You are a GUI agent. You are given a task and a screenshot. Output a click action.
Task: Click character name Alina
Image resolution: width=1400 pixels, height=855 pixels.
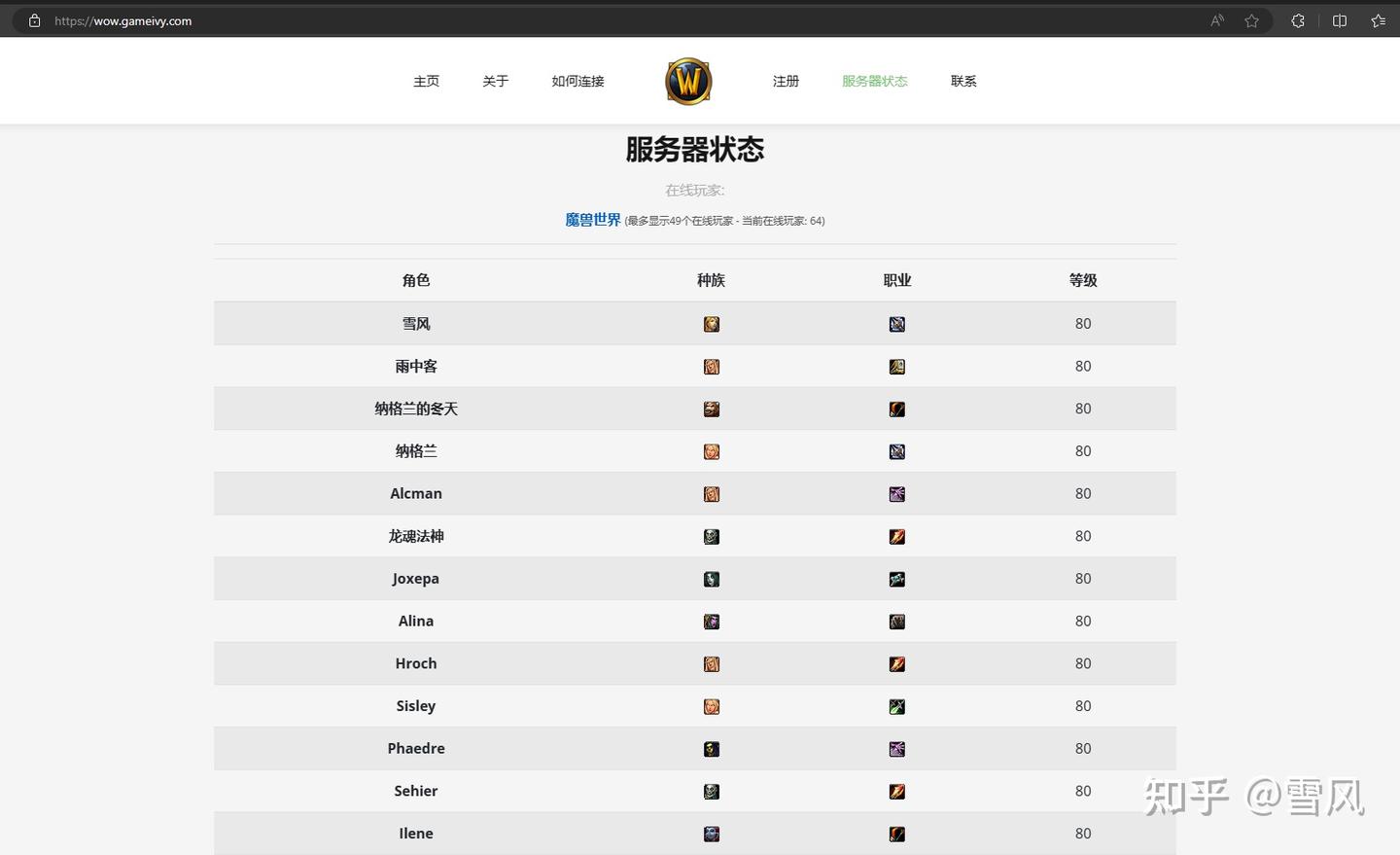coord(416,621)
